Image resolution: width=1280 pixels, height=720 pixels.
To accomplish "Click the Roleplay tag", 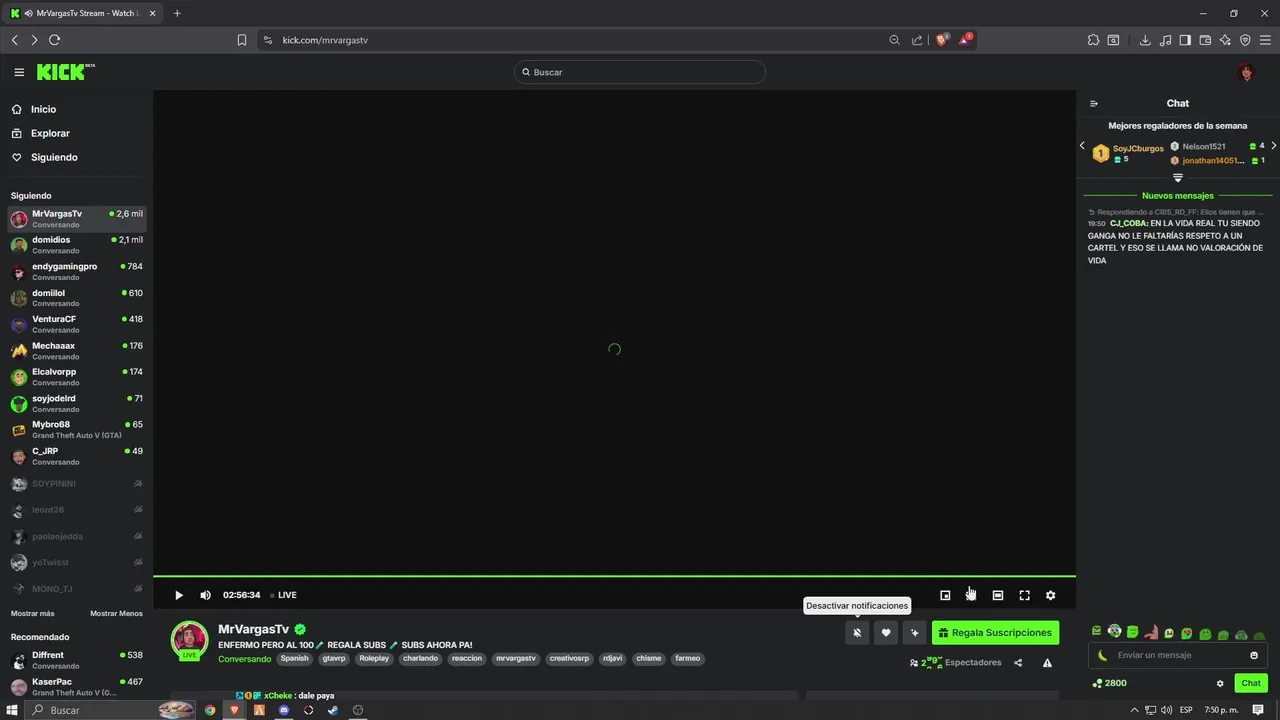I will [x=374, y=658].
